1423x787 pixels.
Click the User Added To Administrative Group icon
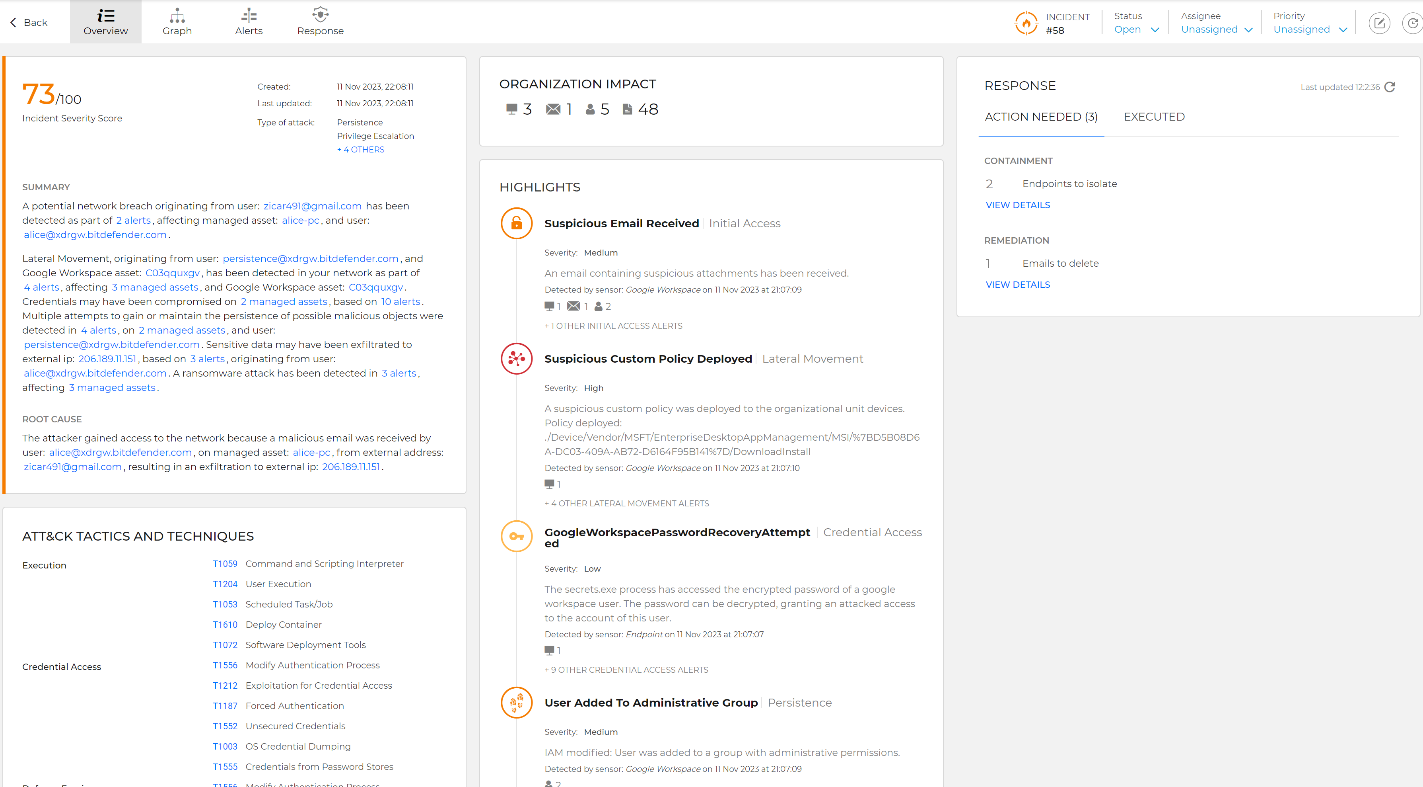516,704
